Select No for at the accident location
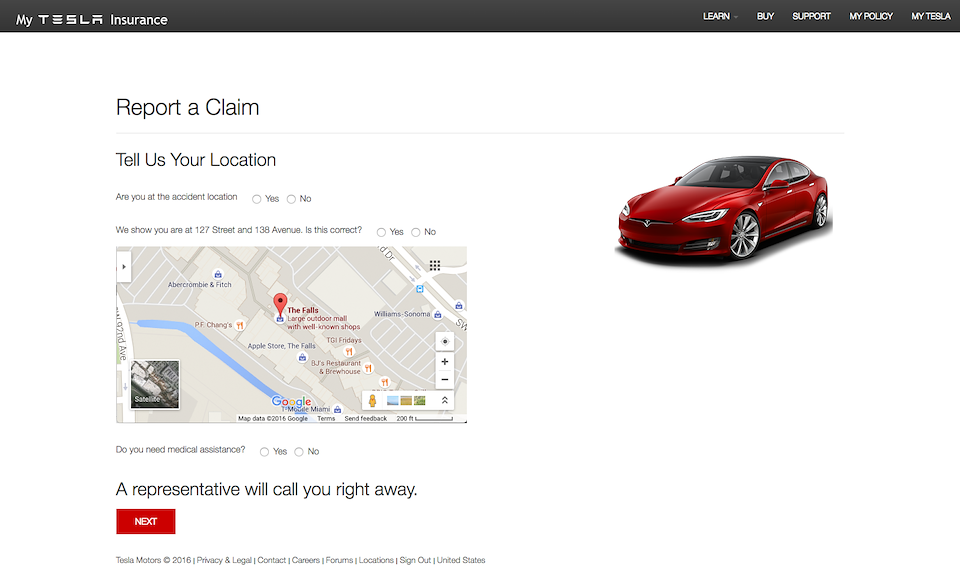 291,199
